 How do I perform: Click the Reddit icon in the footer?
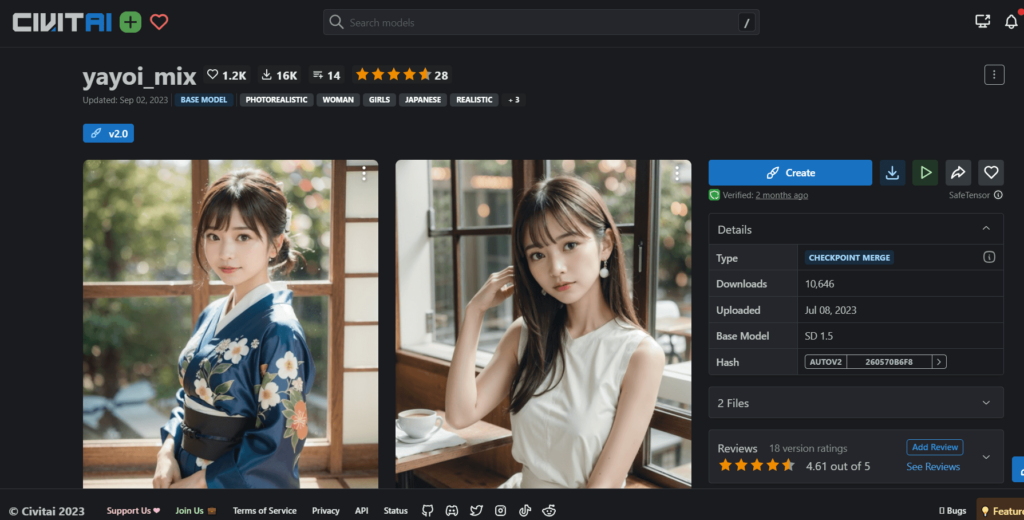coord(549,511)
